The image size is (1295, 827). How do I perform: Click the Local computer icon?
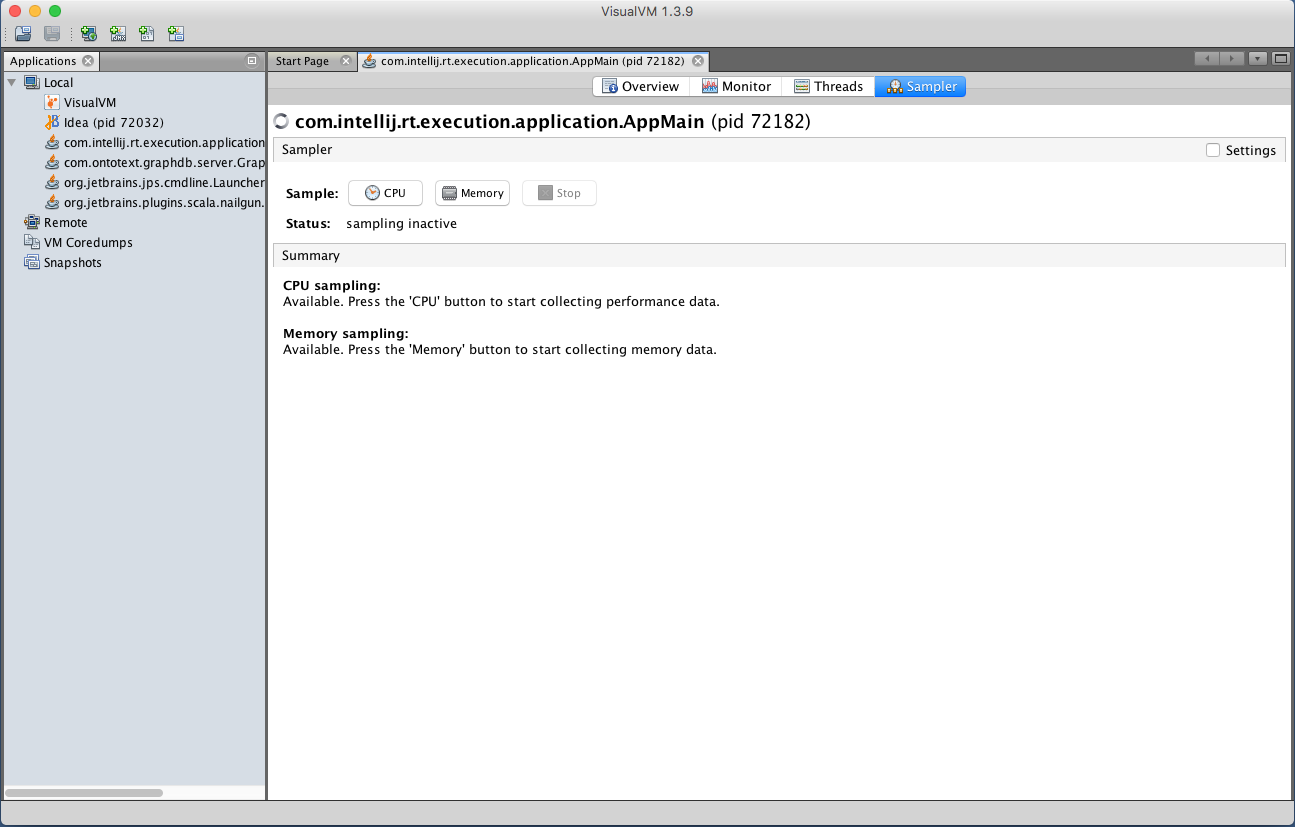[x=32, y=83]
